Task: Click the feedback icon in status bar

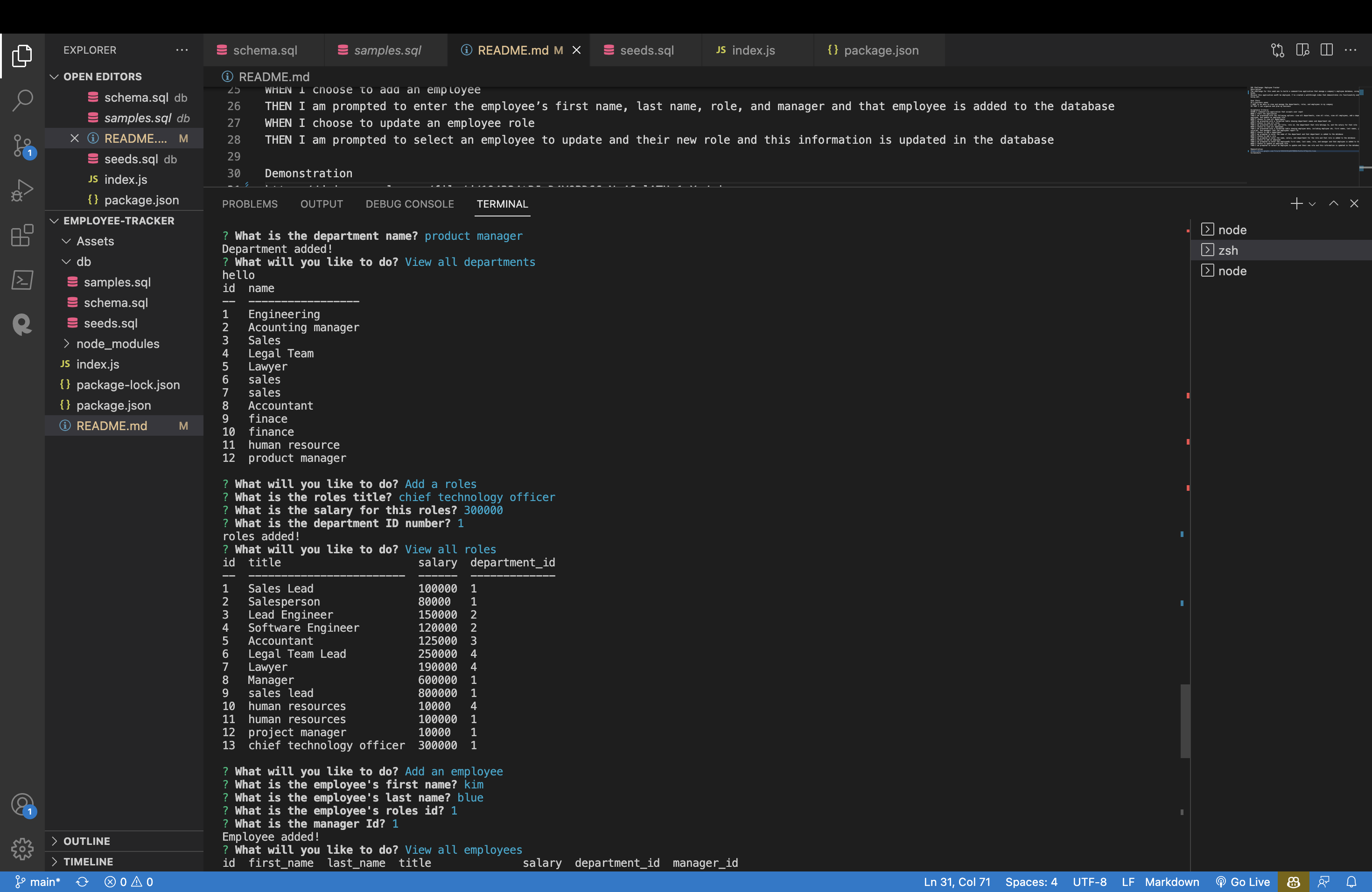Action: coord(1323,882)
